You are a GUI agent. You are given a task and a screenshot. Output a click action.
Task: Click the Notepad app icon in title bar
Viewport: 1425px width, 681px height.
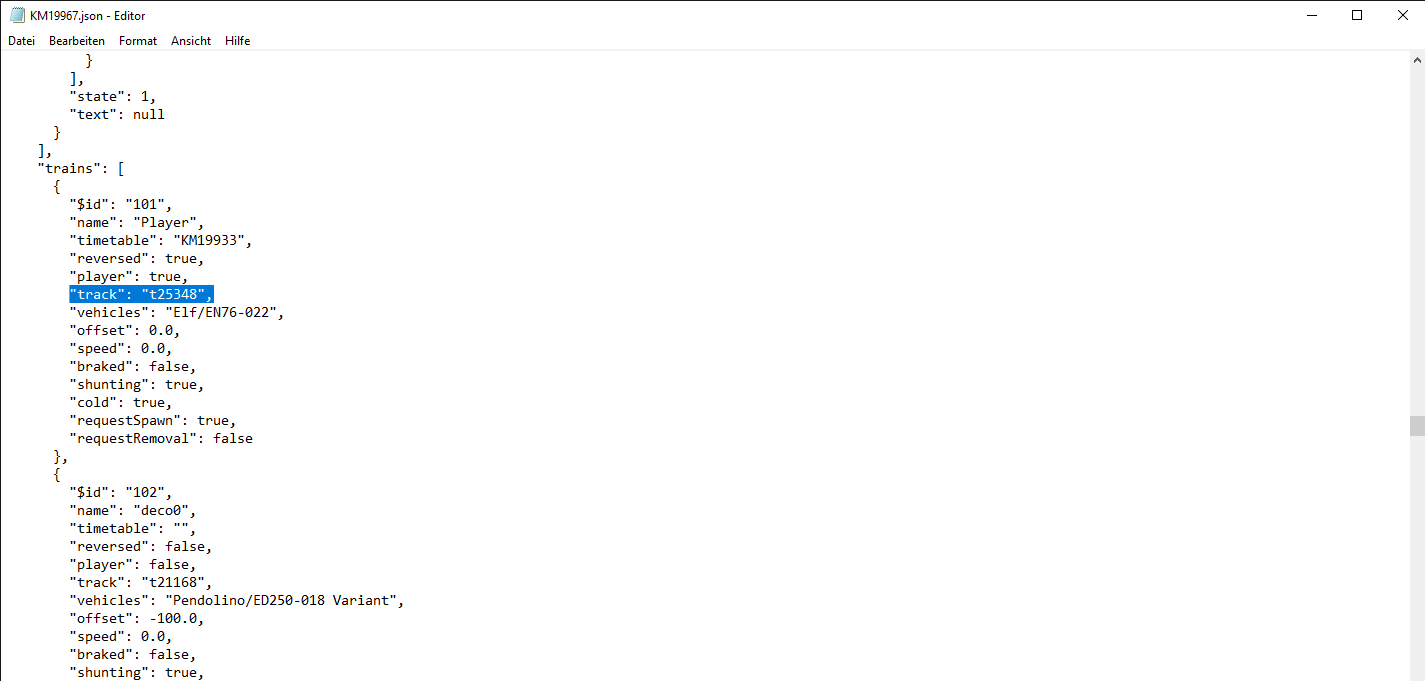pos(17,15)
